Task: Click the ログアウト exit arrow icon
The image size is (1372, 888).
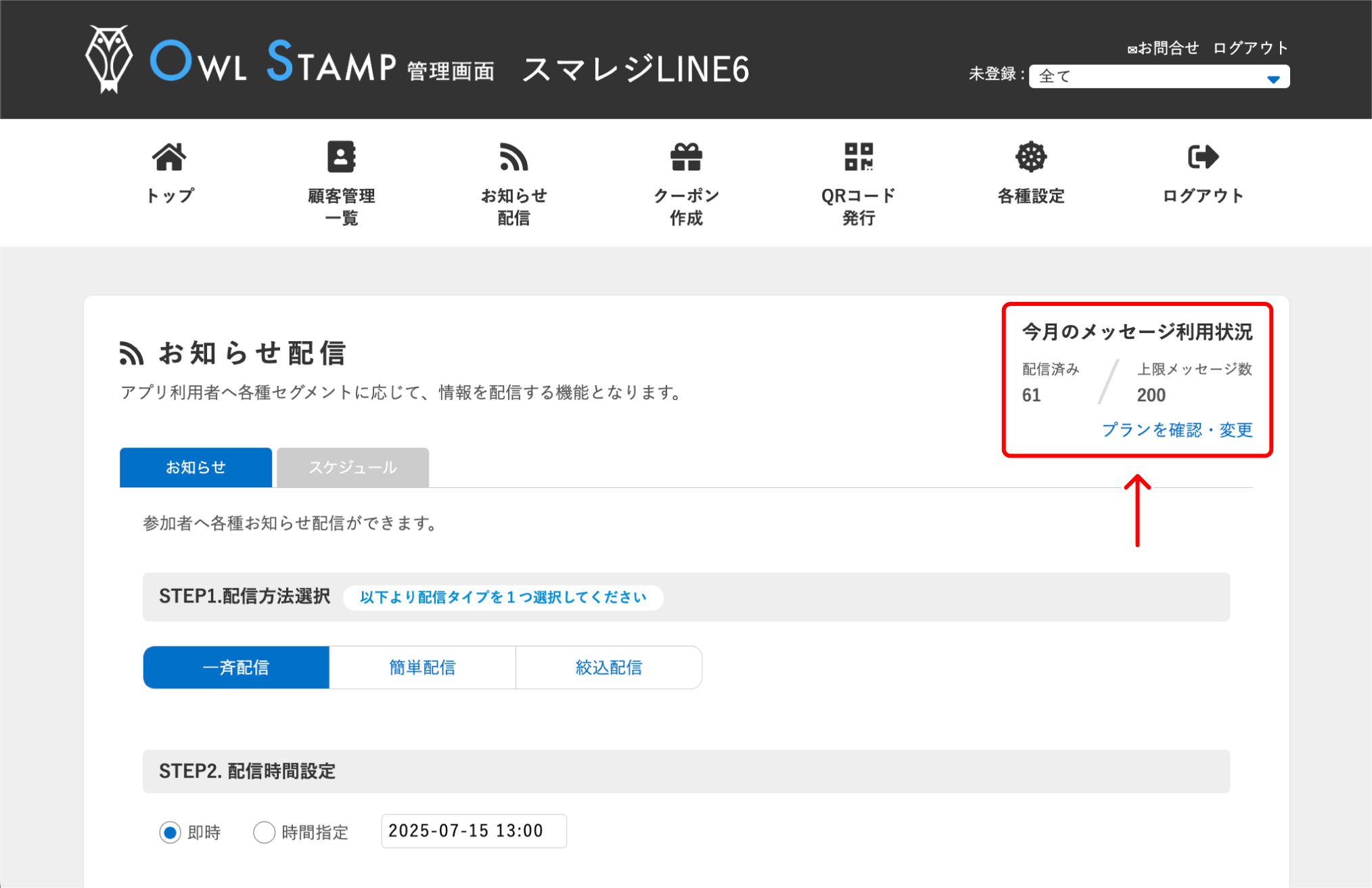Action: (1203, 157)
